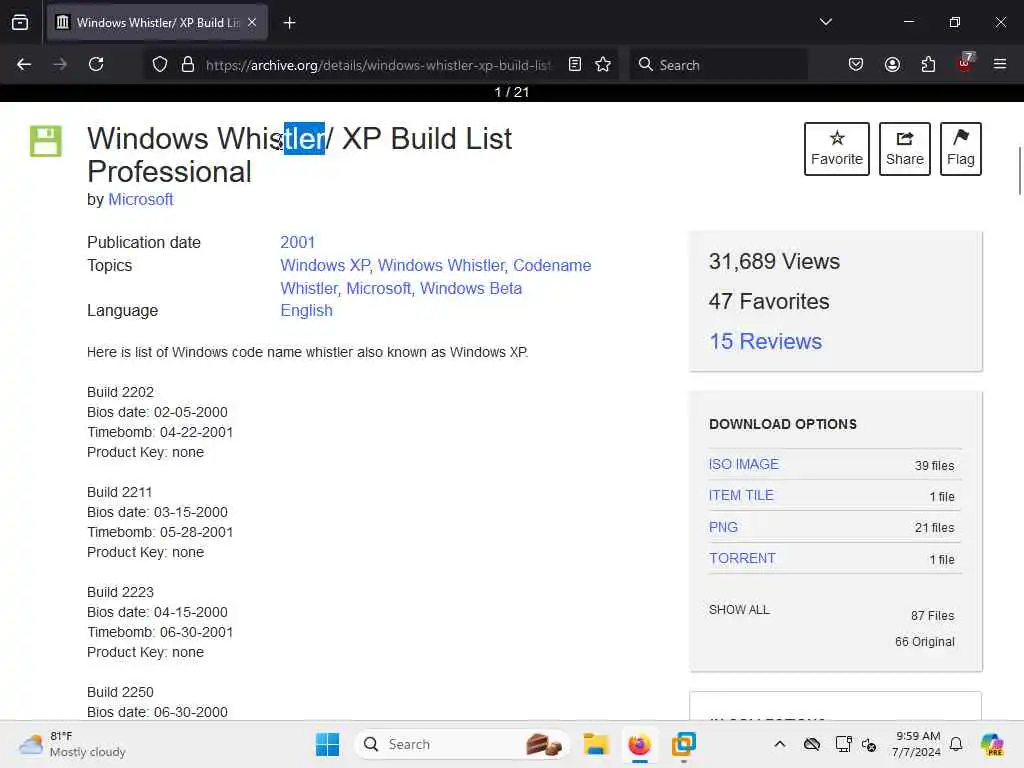Open uBlock extension icon with badge
The height and width of the screenshot is (768, 1024).
(x=965, y=63)
